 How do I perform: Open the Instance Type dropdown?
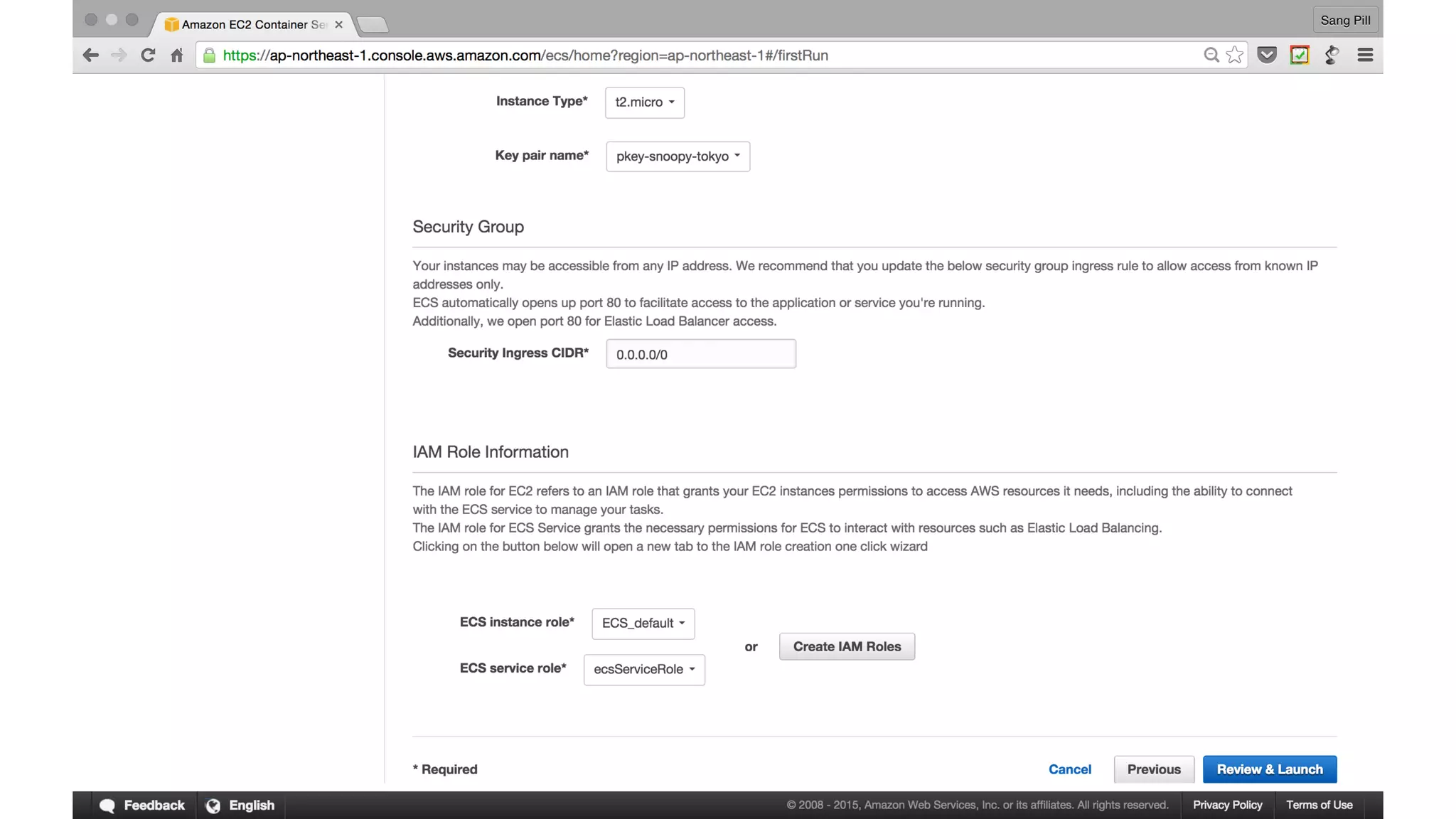[x=644, y=102]
